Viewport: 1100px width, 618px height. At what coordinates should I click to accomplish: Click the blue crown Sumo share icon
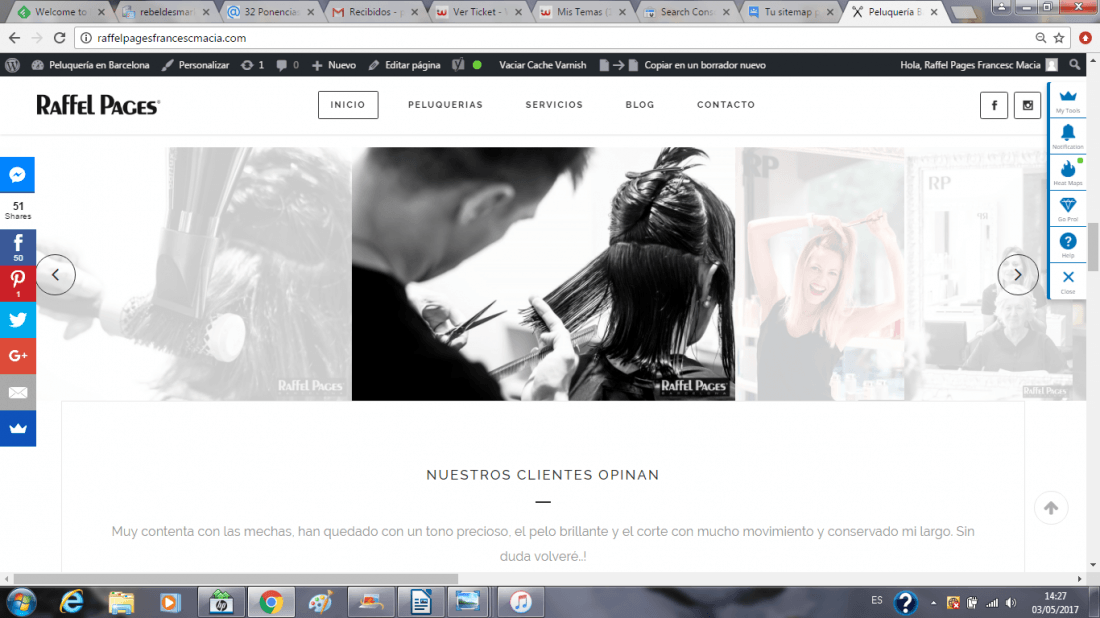18,429
